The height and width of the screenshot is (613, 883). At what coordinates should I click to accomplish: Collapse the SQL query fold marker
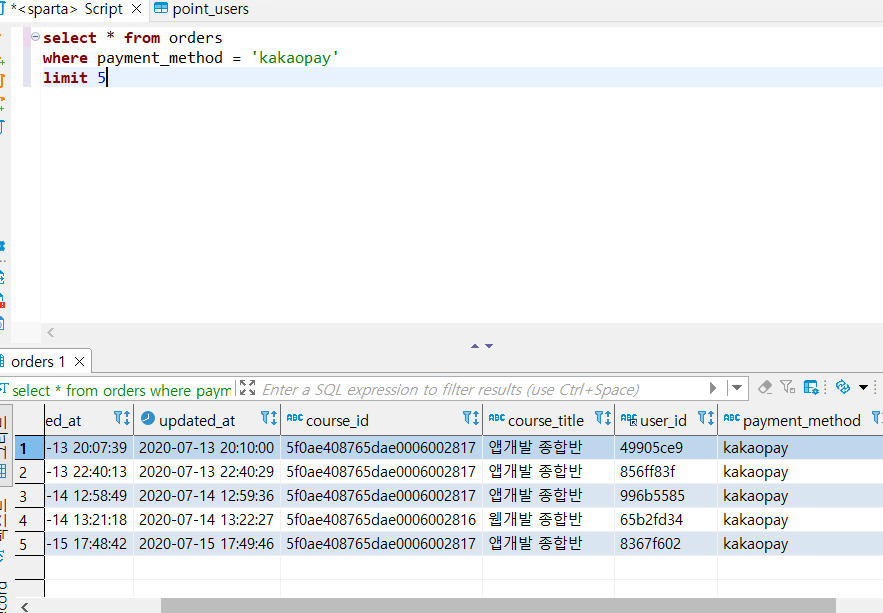(x=35, y=37)
